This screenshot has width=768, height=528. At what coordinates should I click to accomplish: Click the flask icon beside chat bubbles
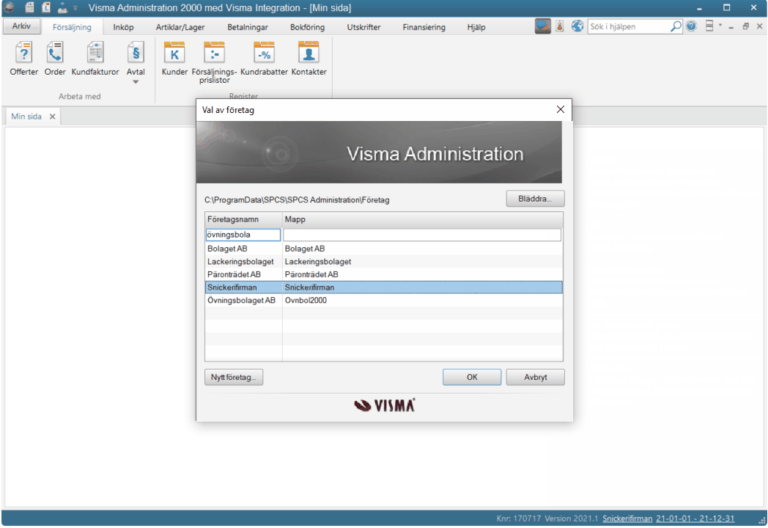pyautogui.click(x=560, y=26)
